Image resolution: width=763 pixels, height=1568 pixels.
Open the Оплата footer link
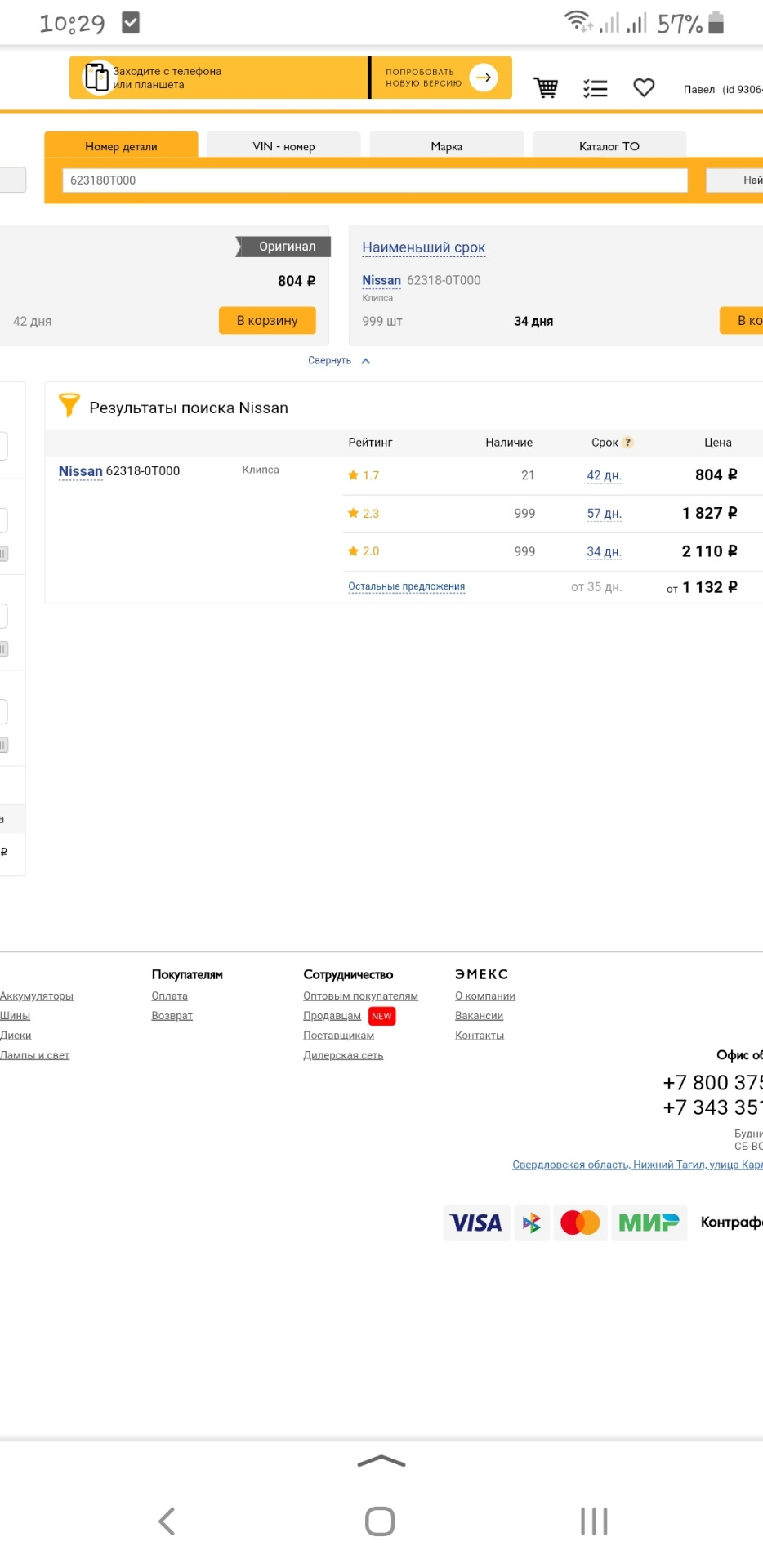click(170, 996)
